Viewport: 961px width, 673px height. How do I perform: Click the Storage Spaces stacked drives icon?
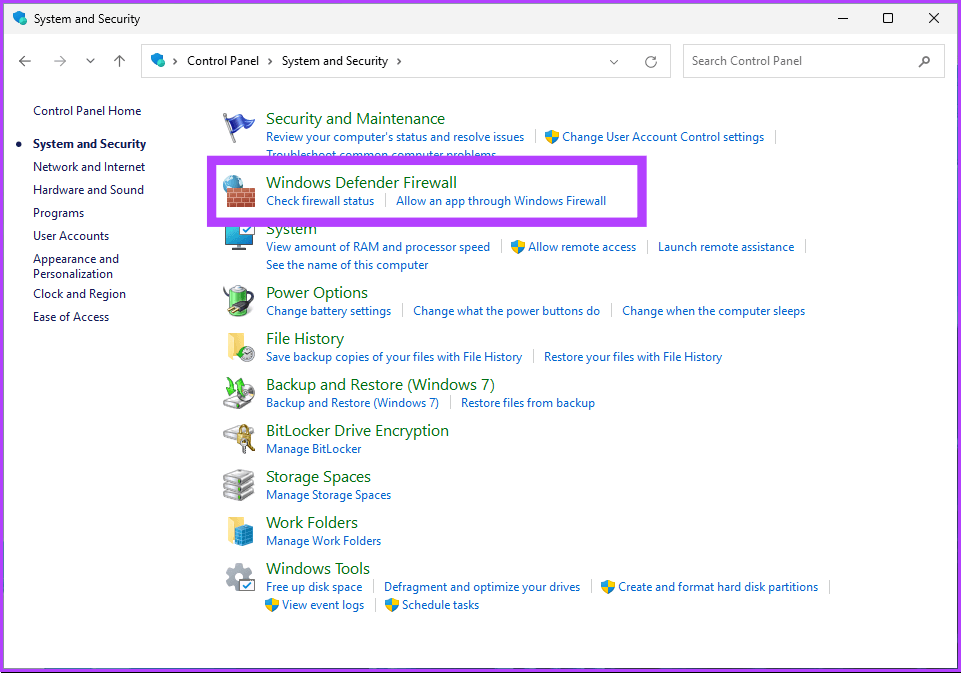(238, 485)
